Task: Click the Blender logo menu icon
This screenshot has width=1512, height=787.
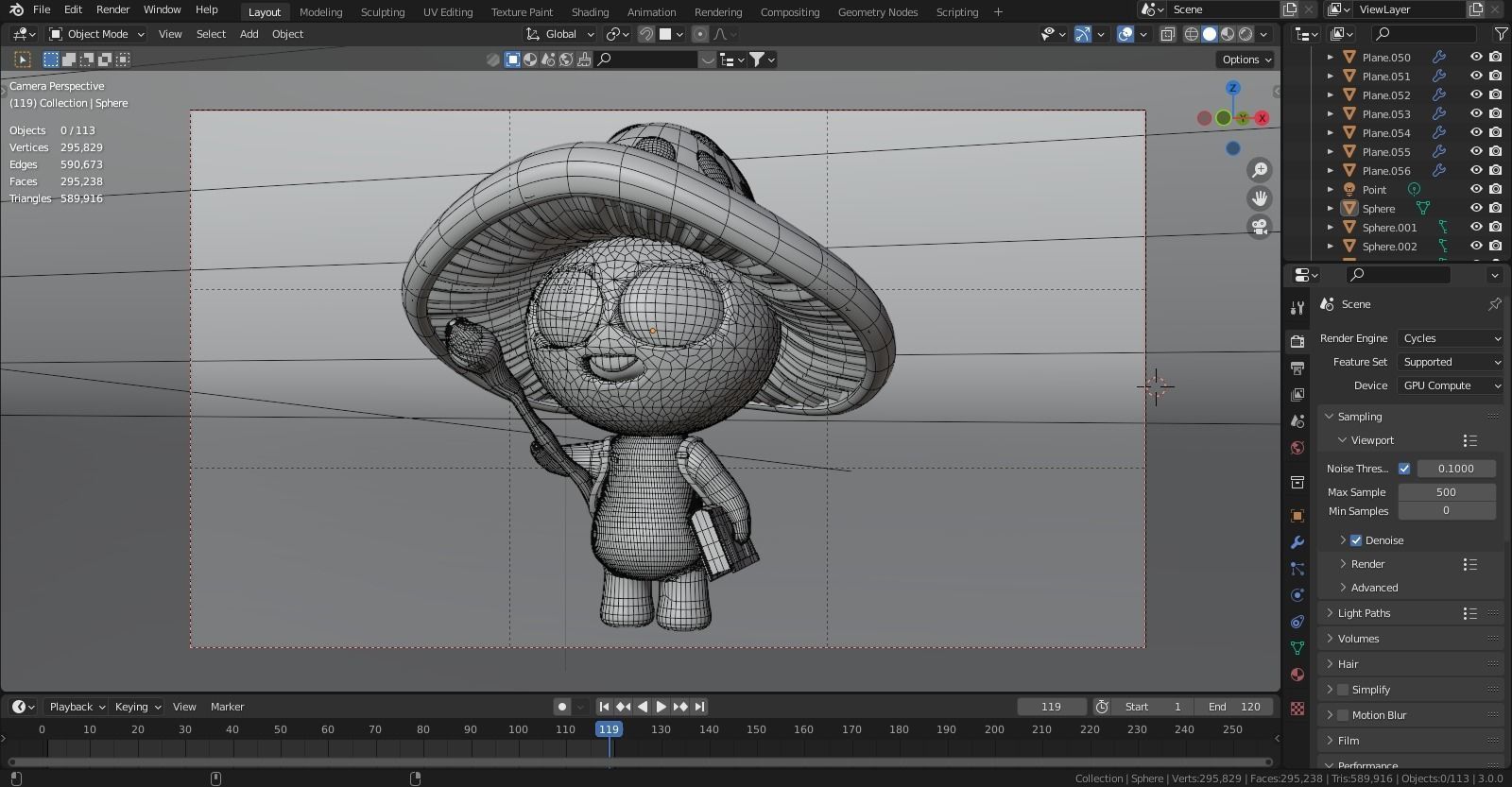Action: (x=16, y=9)
